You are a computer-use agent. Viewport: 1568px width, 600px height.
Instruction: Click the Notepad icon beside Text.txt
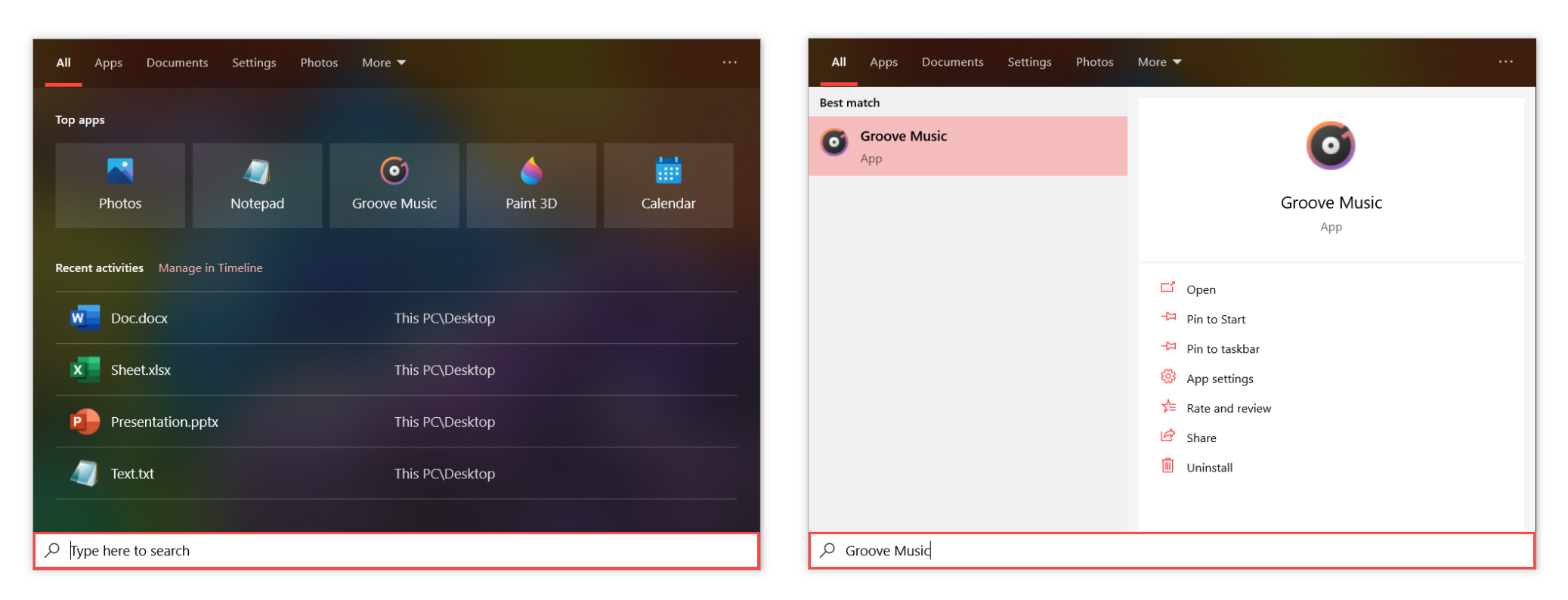pyautogui.click(x=85, y=474)
